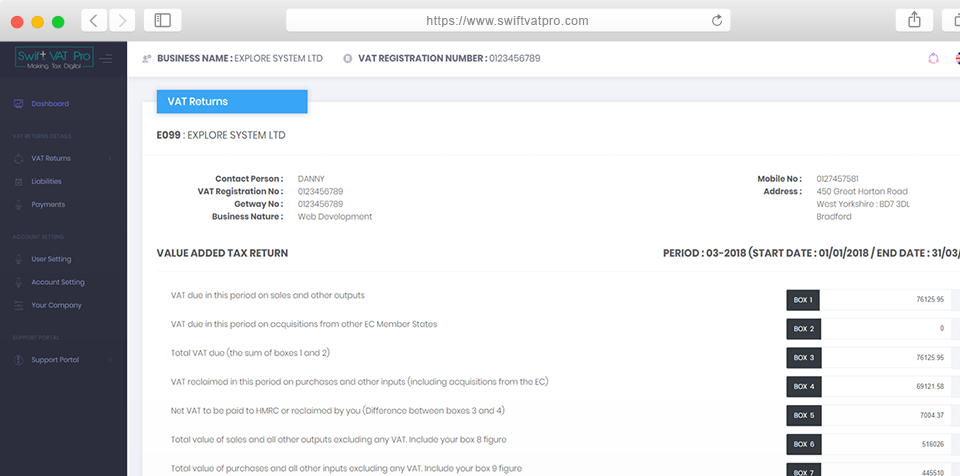This screenshot has height=476, width=960.
Task: Click the Dashboard monitor icon in sidebar
Action: (x=18, y=104)
